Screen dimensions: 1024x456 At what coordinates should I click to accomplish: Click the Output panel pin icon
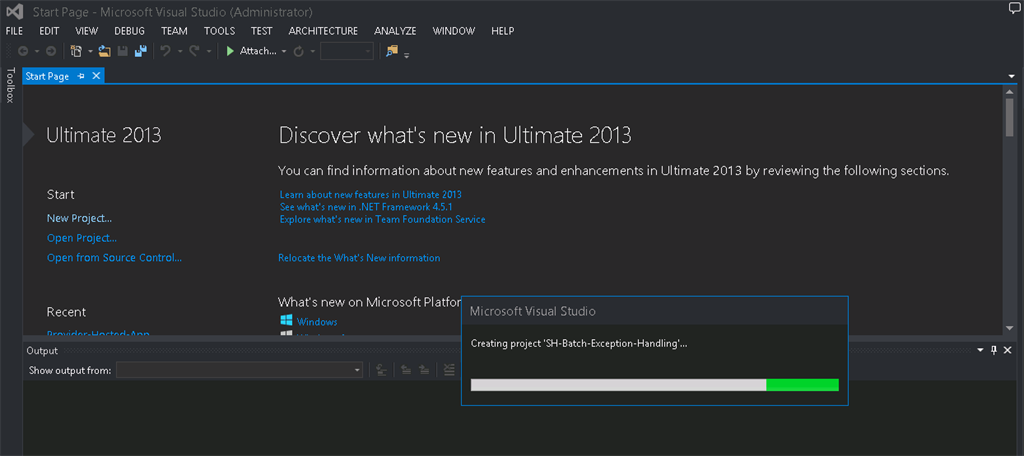click(994, 351)
